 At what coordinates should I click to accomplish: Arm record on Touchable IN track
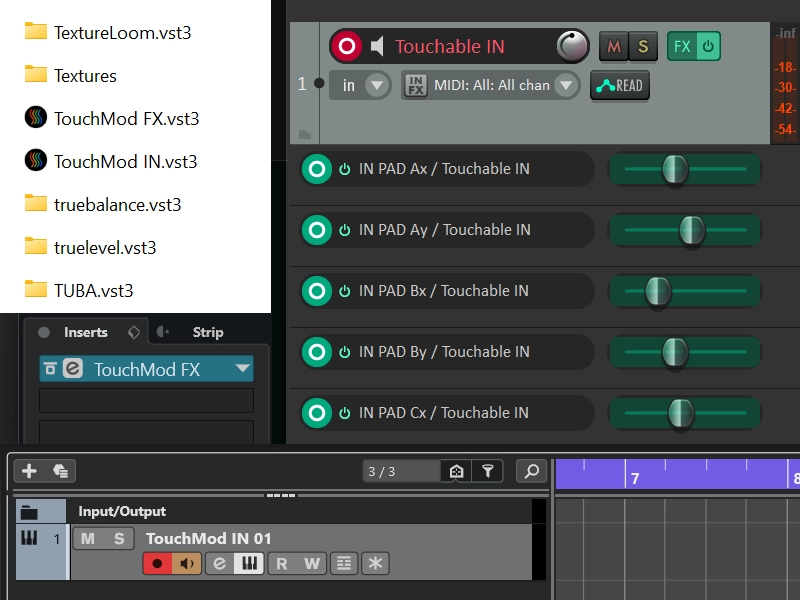(346, 46)
